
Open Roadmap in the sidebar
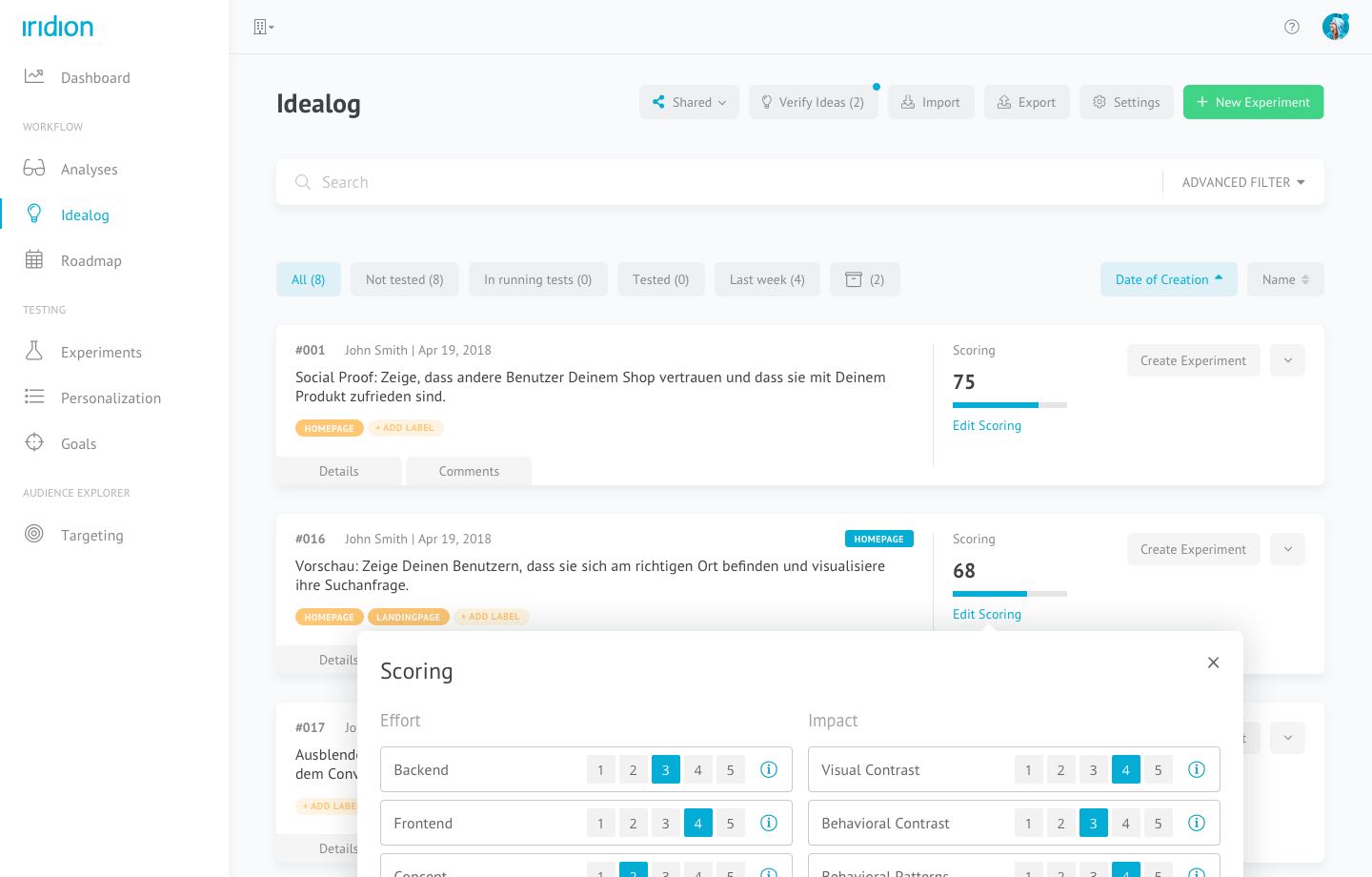click(x=91, y=260)
